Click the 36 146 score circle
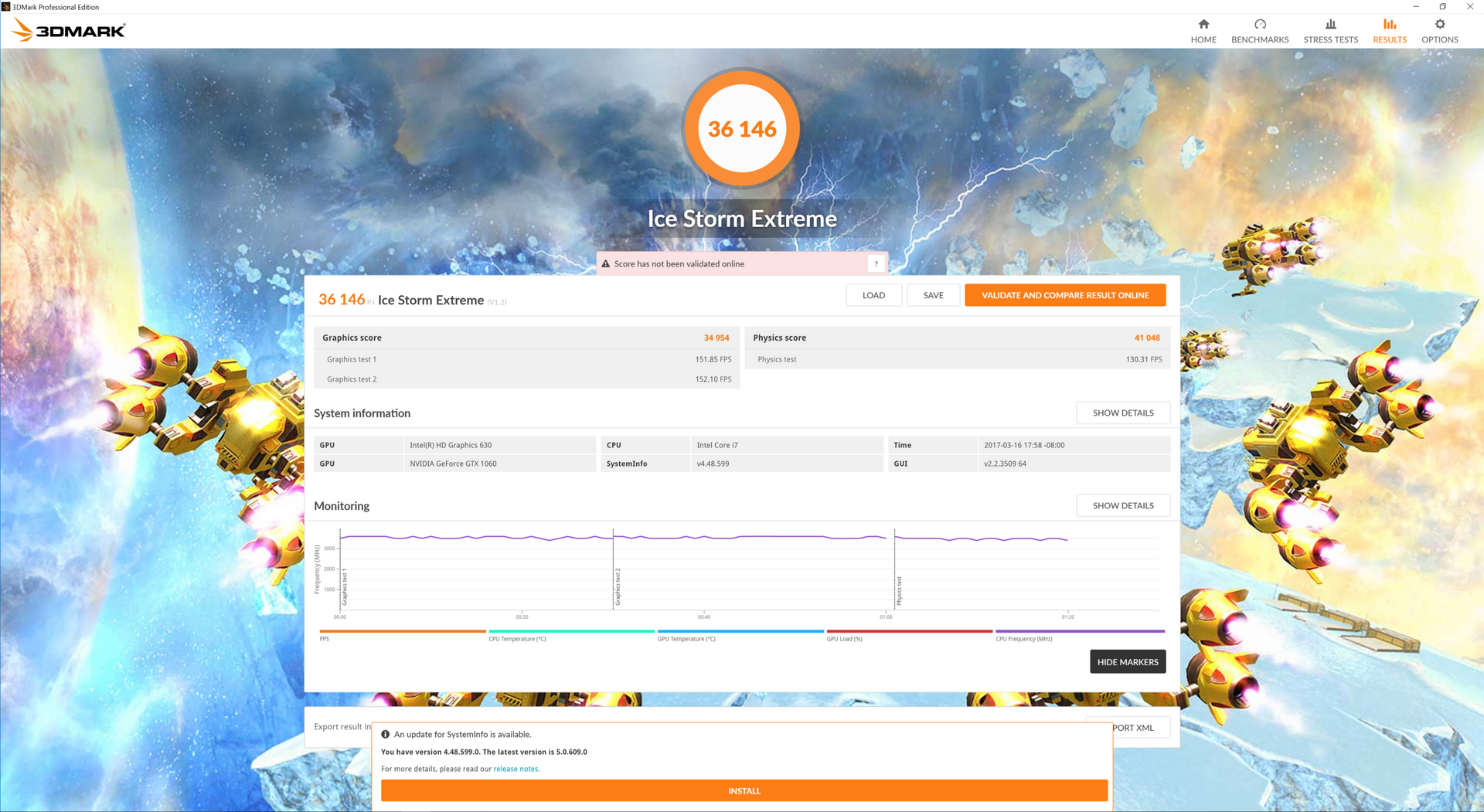This screenshot has width=1484, height=812. tap(742, 128)
